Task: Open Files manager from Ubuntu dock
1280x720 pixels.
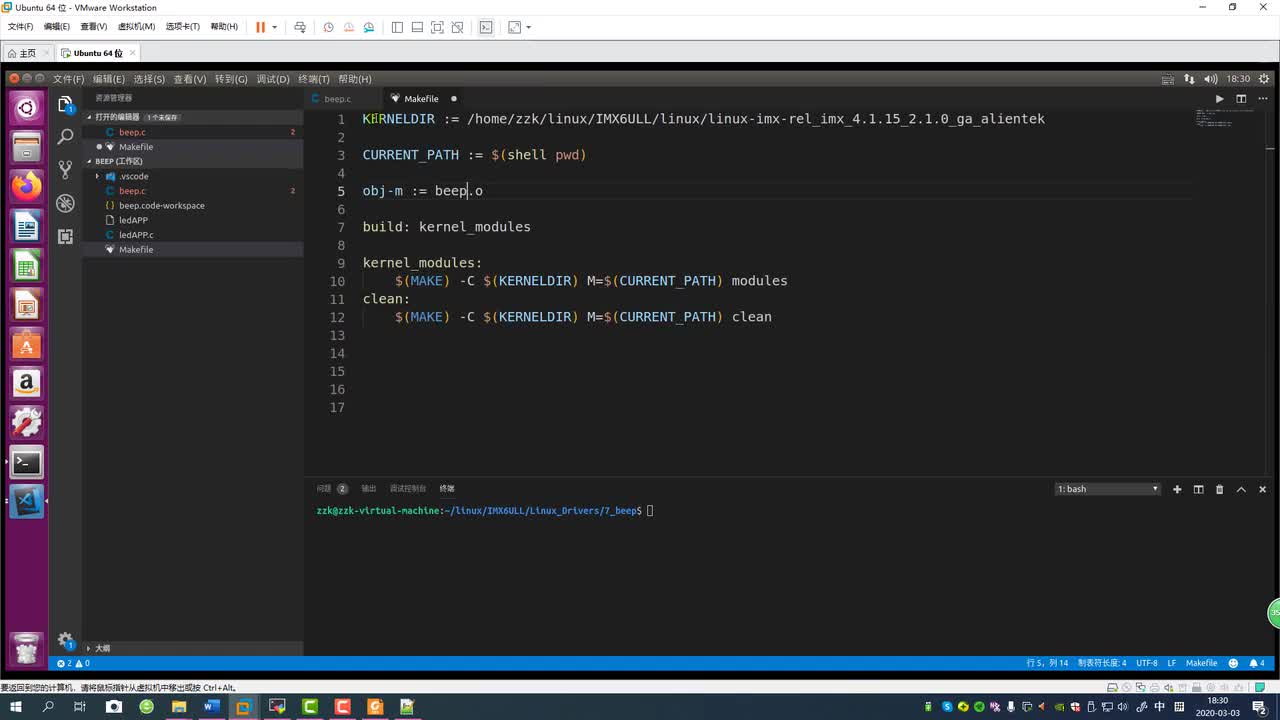Action: point(27,146)
